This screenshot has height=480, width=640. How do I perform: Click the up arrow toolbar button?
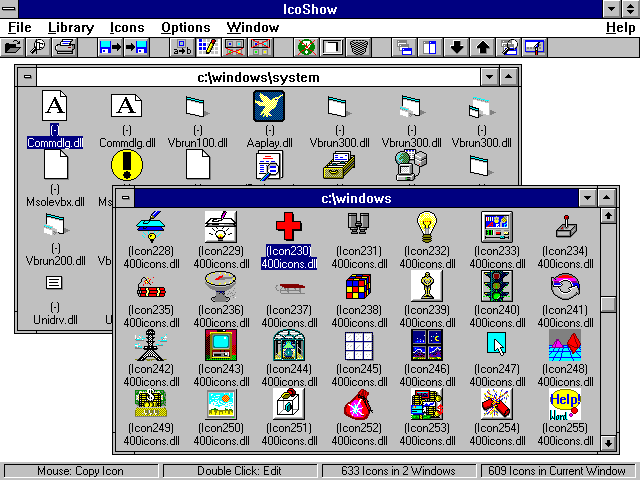tap(483, 46)
